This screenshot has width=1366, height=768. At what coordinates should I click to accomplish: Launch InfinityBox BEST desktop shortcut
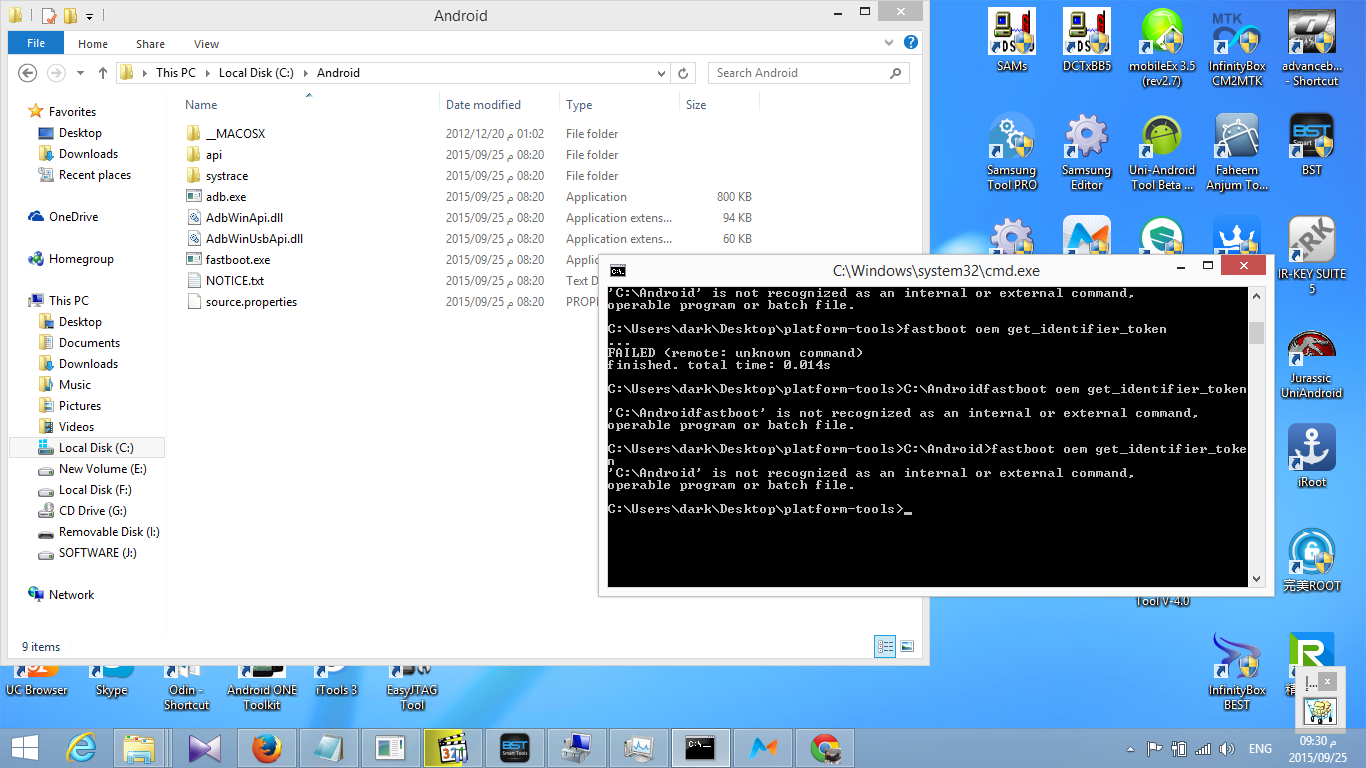click(1237, 672)
